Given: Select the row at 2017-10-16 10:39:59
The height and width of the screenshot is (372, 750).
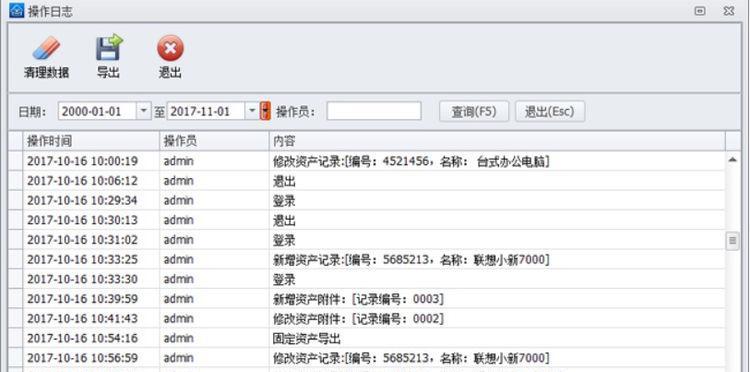Looking at the screenshot, I should click(x=367, y=299).
